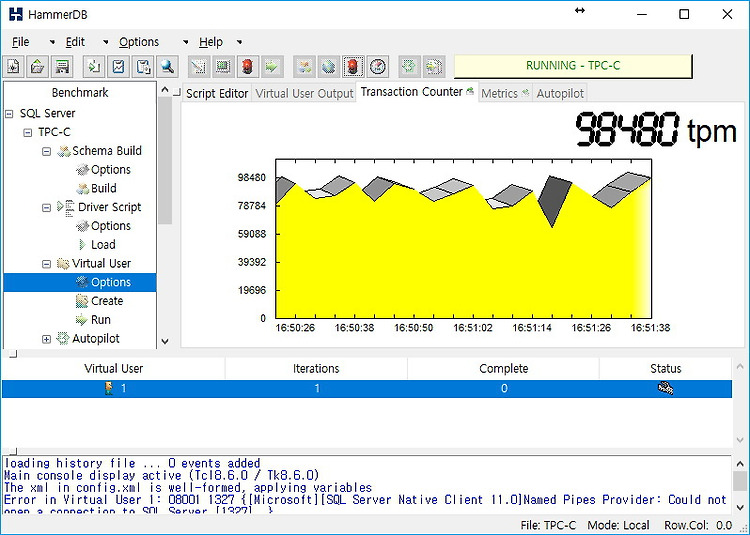Click the Status column header
Image resolution: width=750 pixels, height=535 pixels.
pos(665,369)
